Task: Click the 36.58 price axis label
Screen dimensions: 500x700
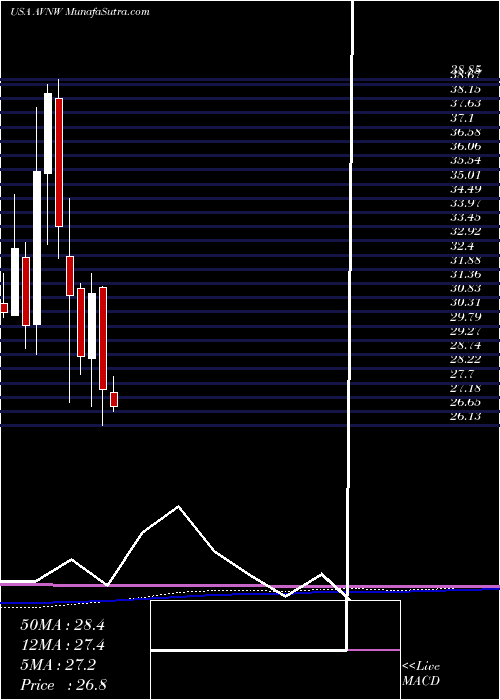Action: (466, 133)
